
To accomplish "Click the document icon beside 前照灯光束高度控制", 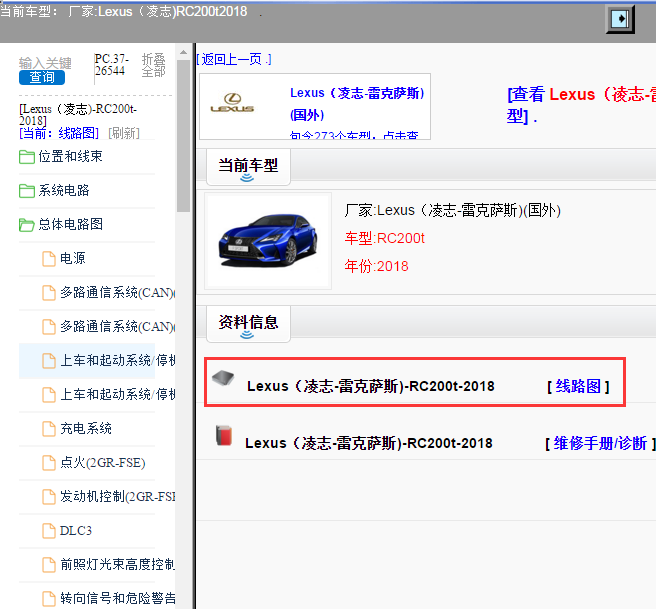I will point(49,565).
